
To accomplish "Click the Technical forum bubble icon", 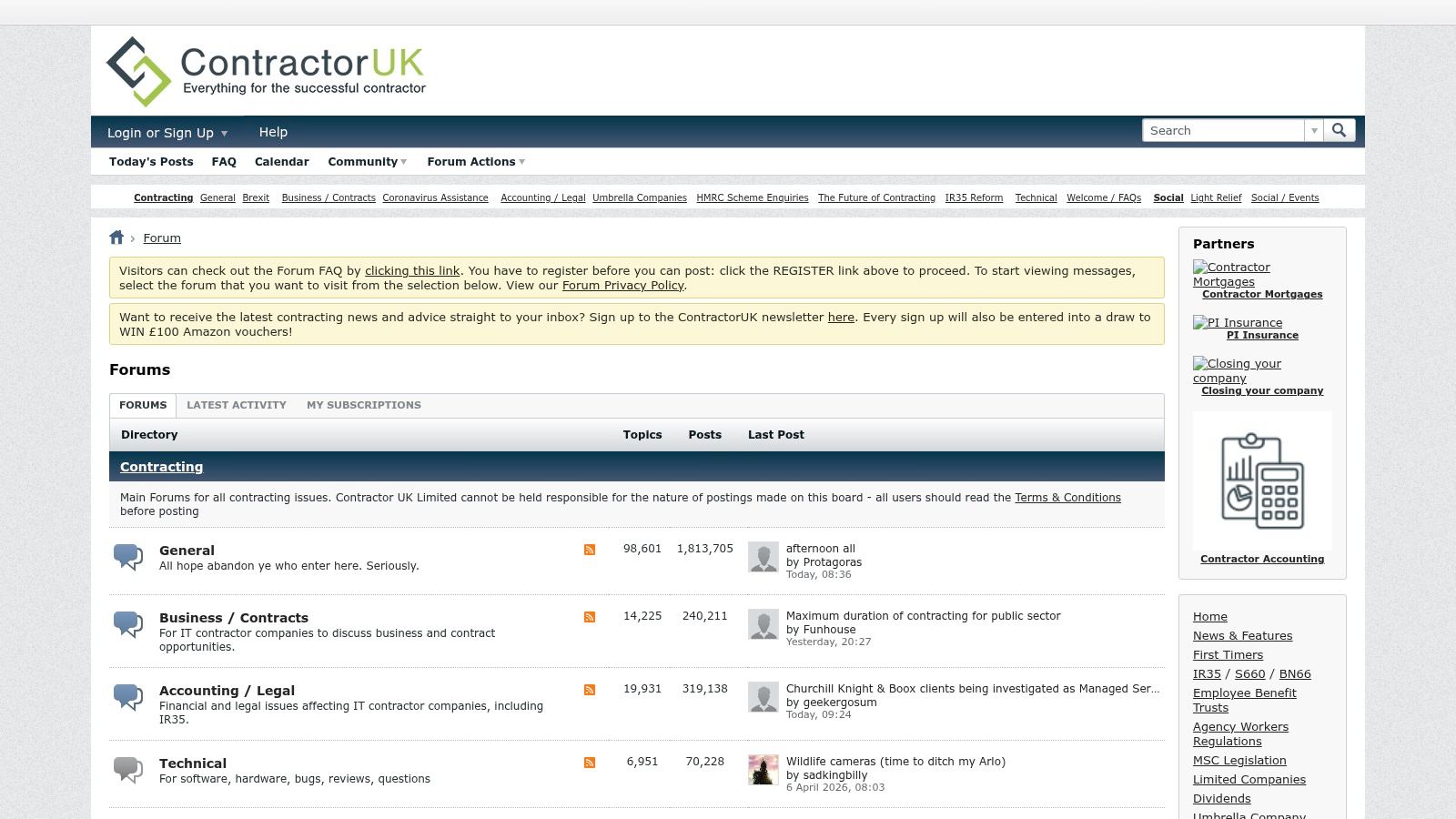I will (x=128, y=770).
